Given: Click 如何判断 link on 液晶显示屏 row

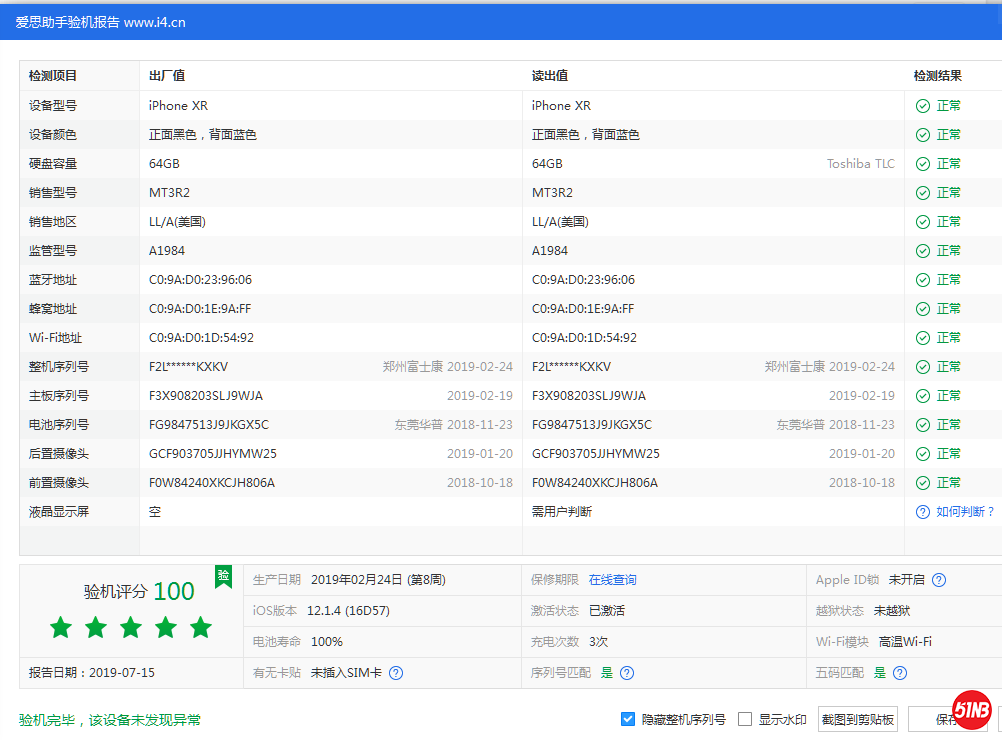Looking at the screenshot, I should pos(961,511).
